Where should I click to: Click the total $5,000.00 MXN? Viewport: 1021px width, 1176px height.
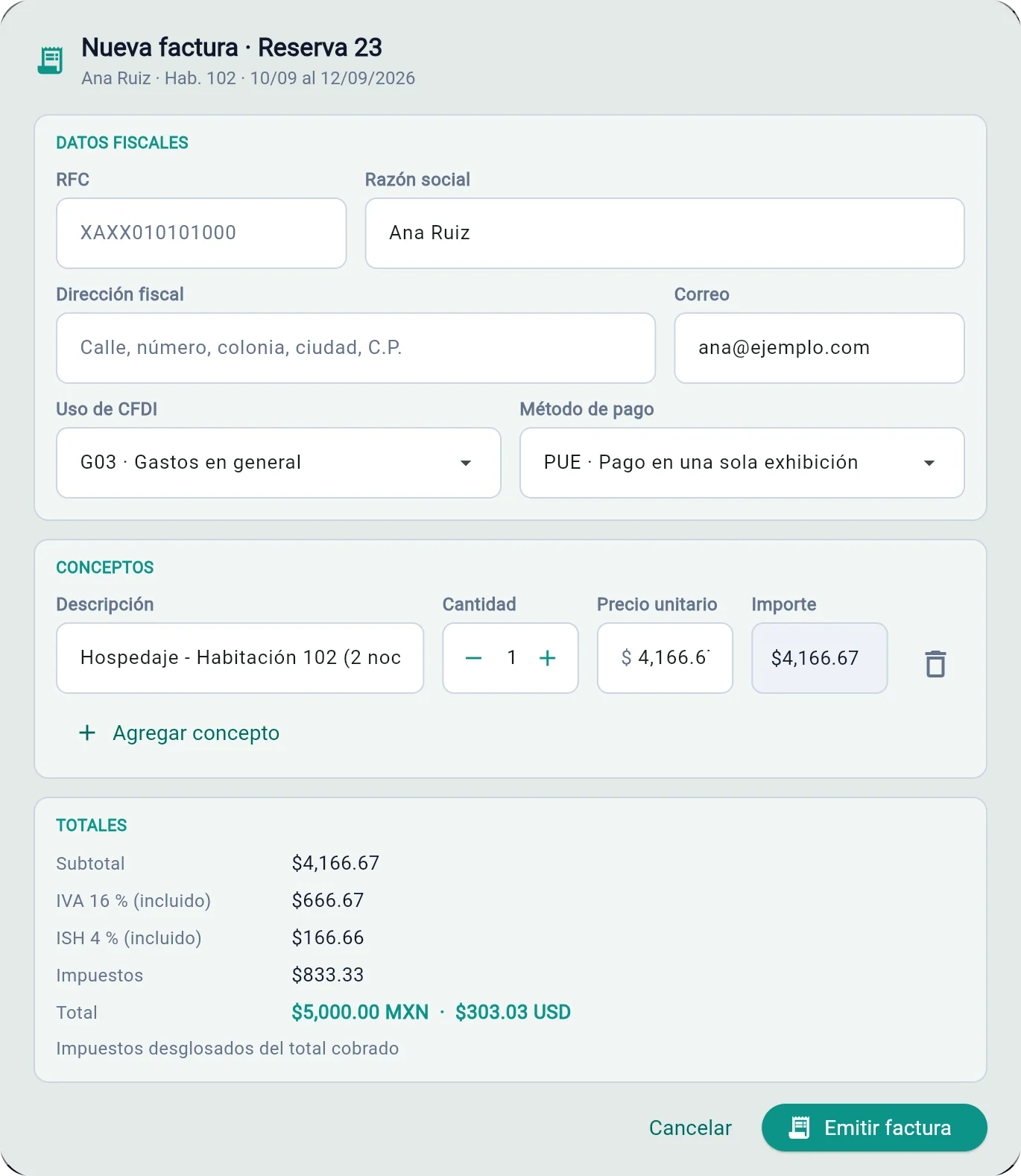(x=360, y=1012)
